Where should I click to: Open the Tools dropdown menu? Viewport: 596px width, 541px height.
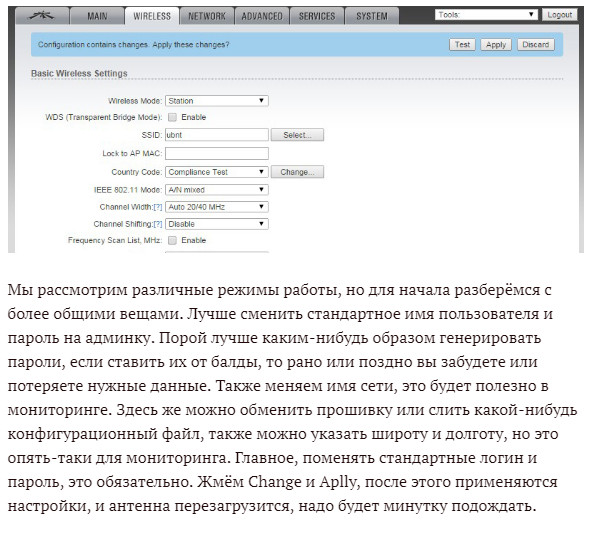486,15
